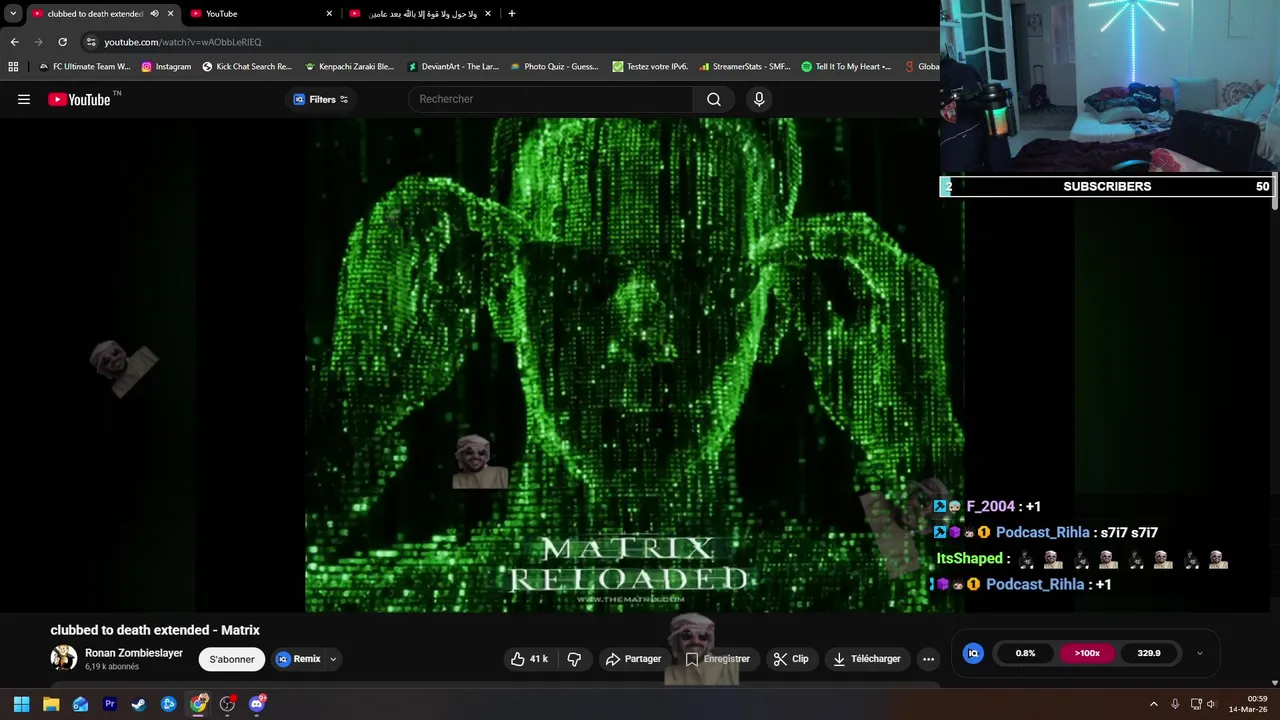Open tab search dropdown arrow
The image size is (1280, 720).
click(13, 14)
